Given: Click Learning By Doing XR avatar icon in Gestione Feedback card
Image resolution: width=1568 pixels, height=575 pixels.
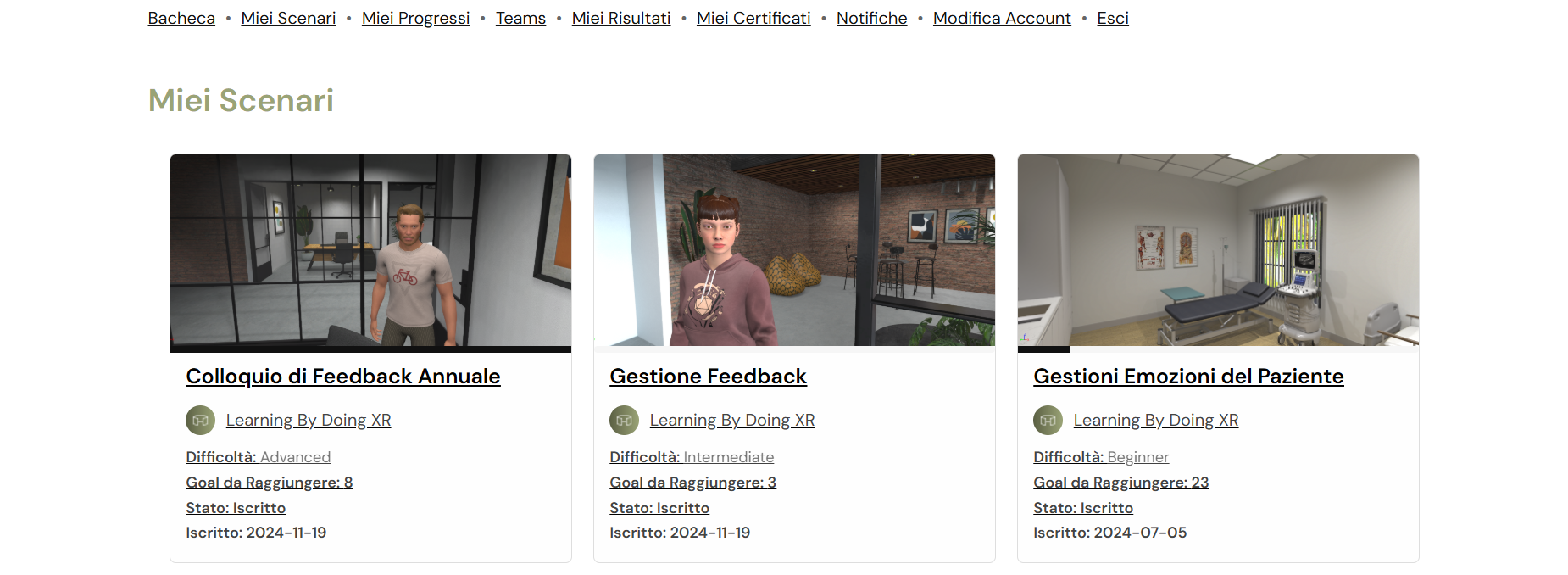Looking at the screenshot, I should pos(624,421).
